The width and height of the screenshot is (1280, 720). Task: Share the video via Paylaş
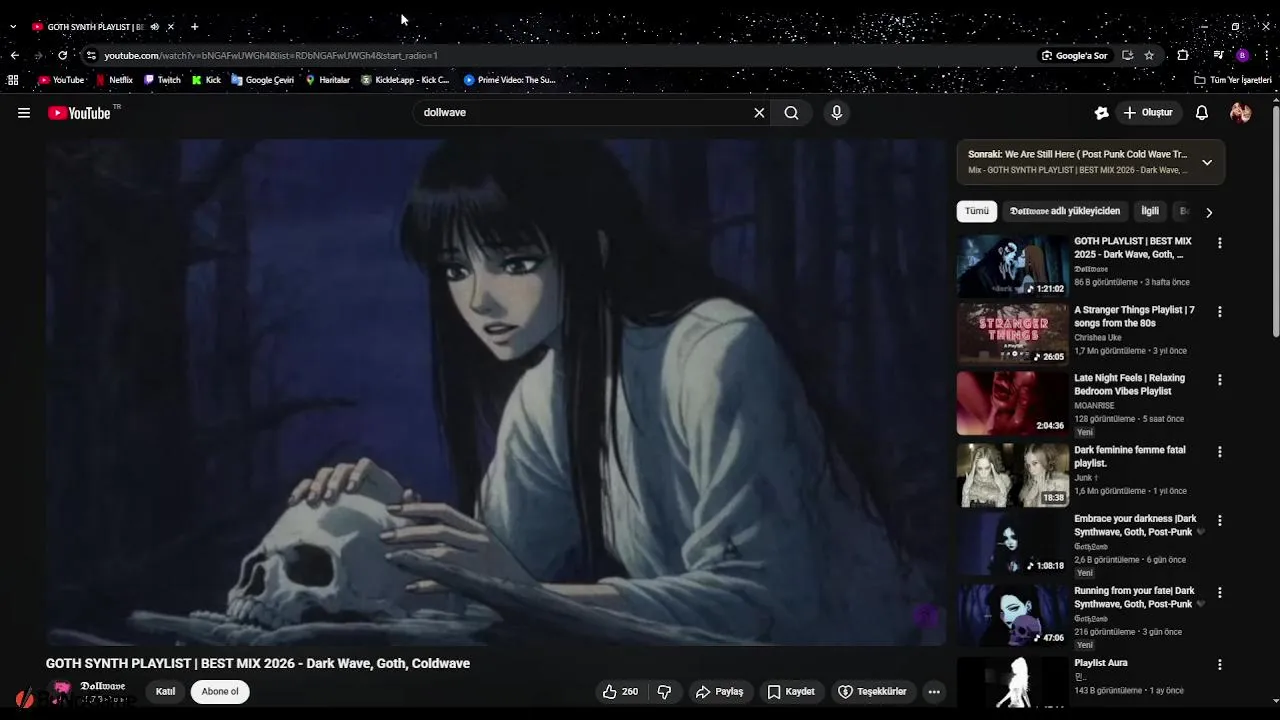click(720, 691)
